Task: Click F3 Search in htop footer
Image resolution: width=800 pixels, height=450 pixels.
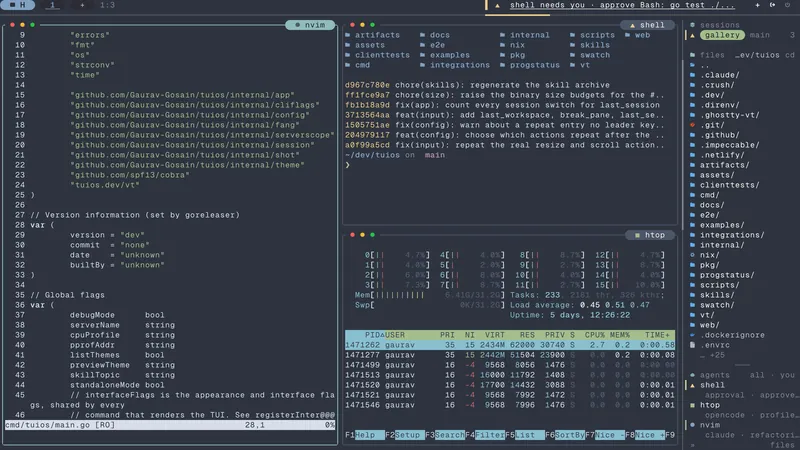Action: pos(445,435)
